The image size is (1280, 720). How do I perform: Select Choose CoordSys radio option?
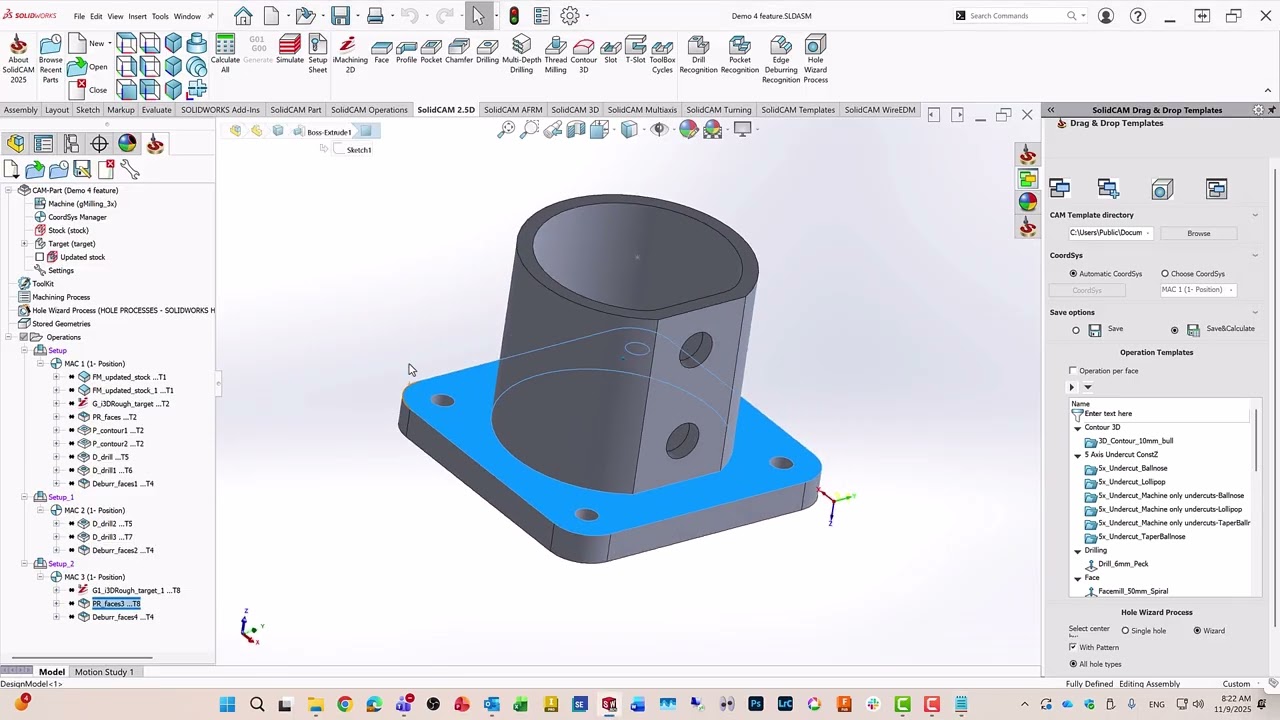pos(1165,274)
